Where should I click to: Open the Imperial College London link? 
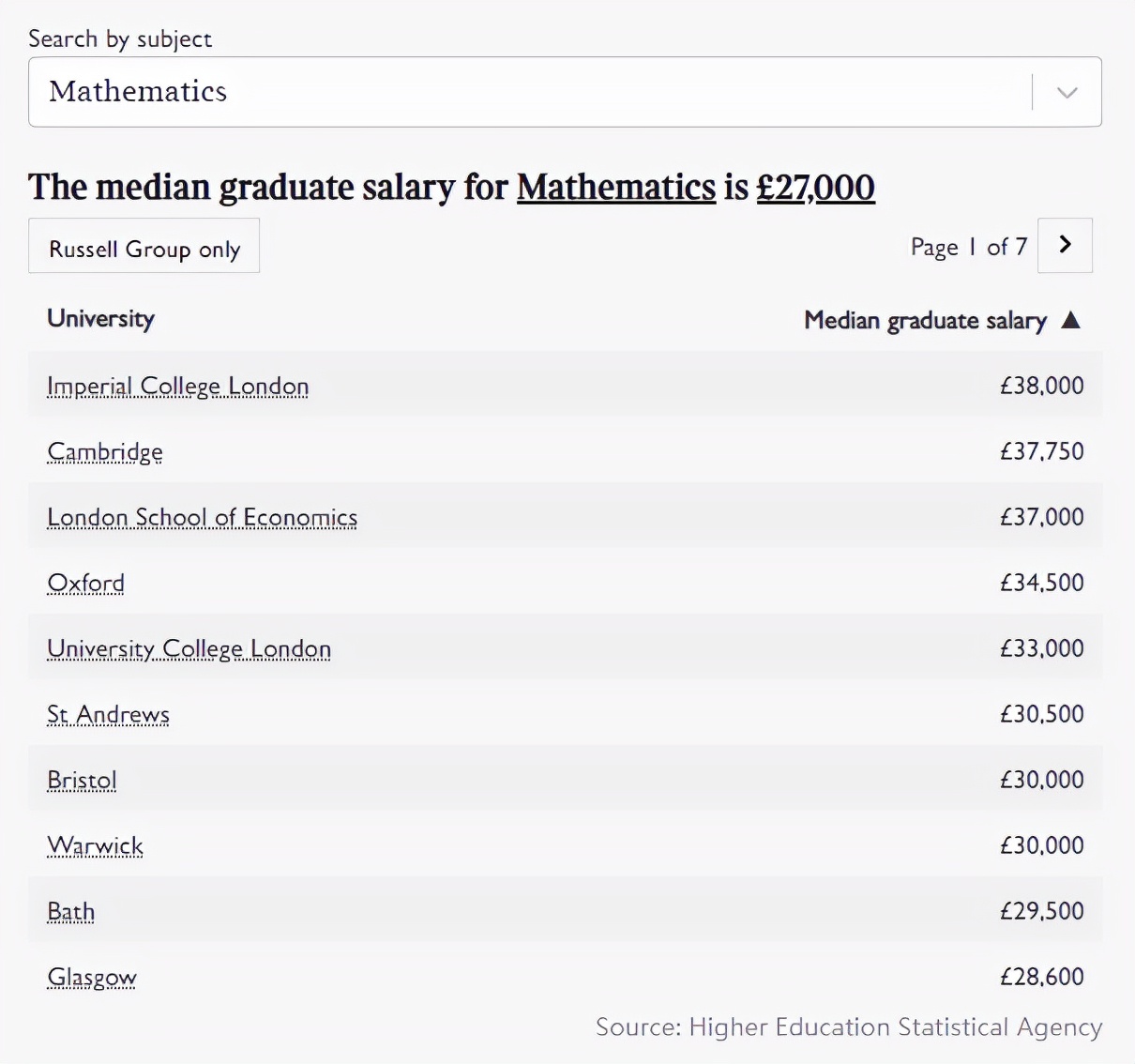point(177,386)
